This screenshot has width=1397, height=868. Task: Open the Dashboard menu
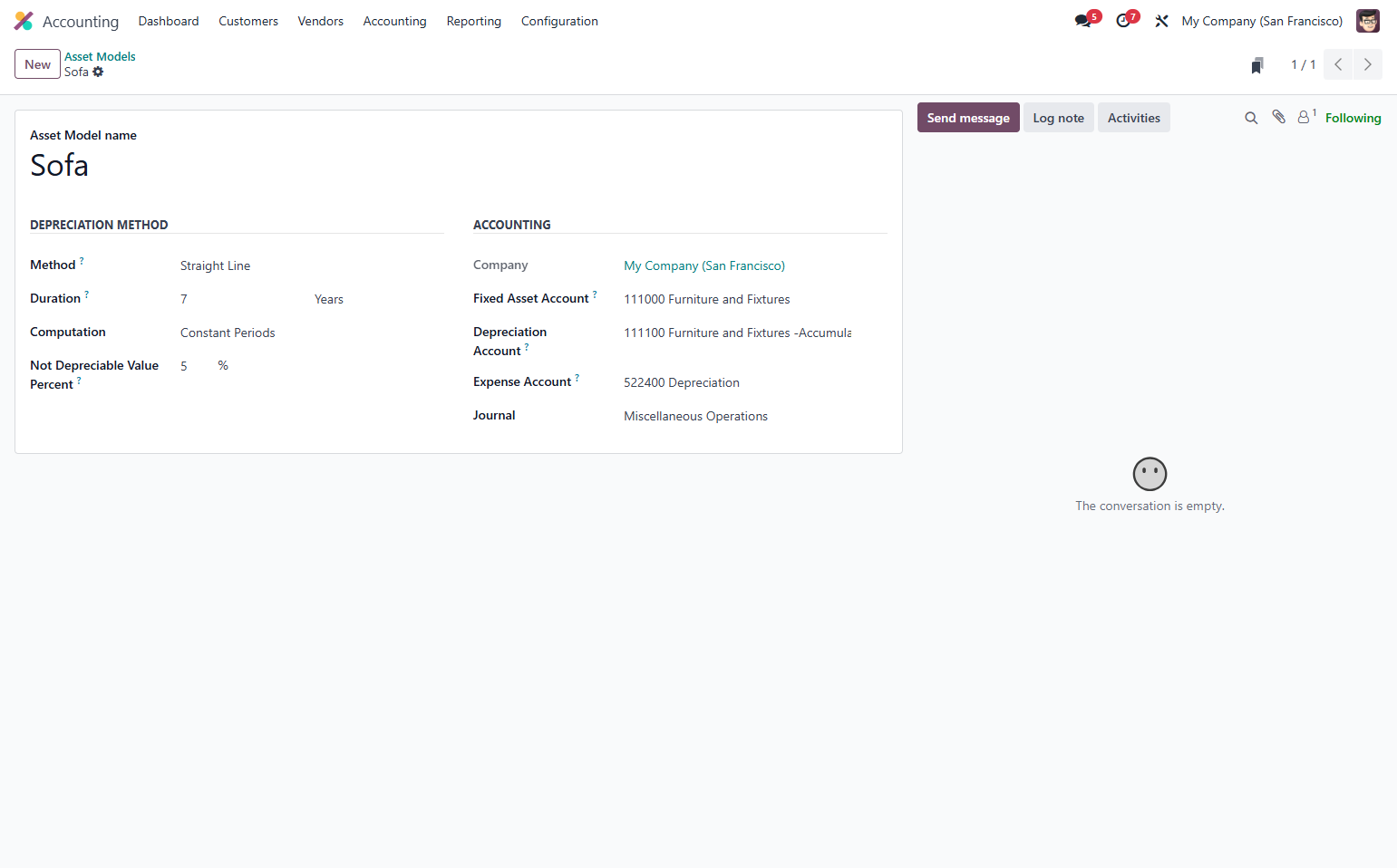pos(169,21)
